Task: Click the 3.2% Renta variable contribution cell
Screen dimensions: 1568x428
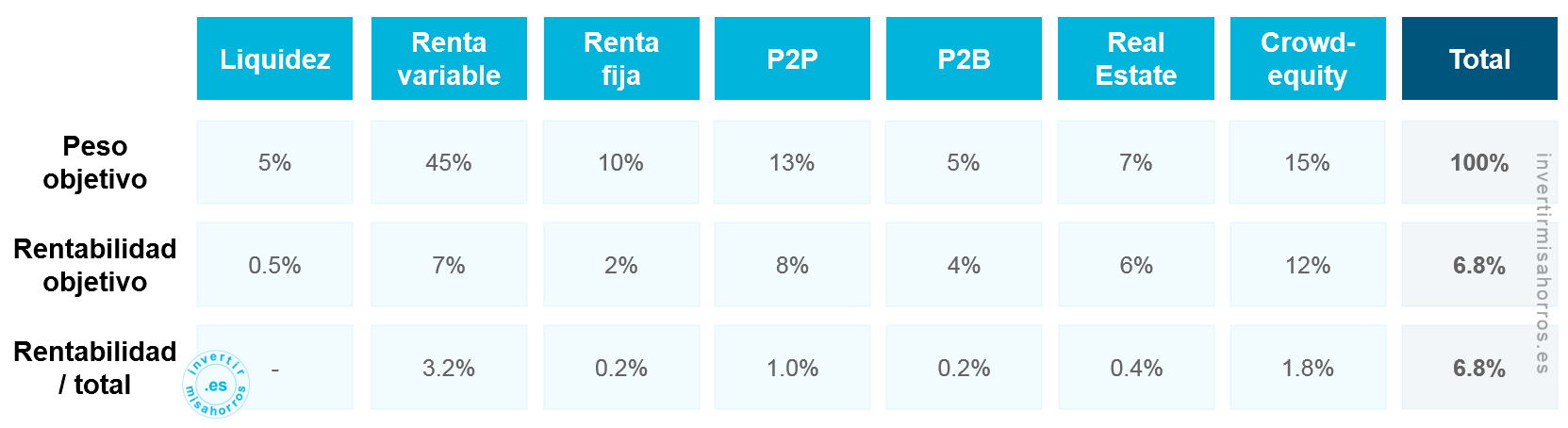Action: click(449, 368)
